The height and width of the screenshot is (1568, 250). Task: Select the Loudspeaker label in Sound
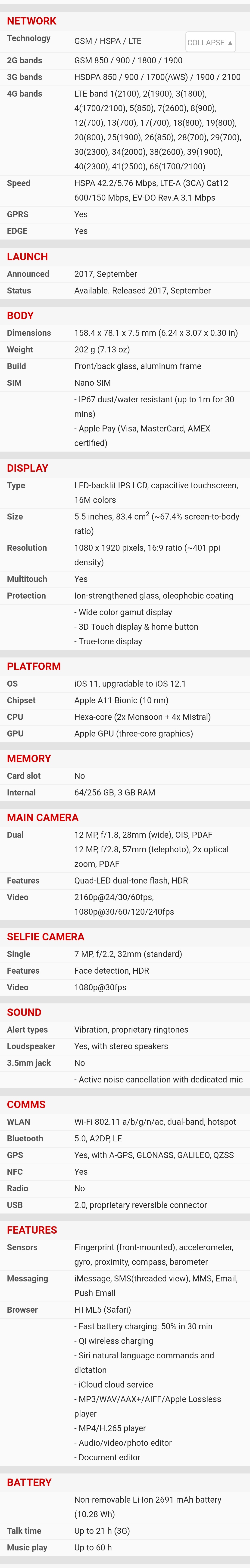(31, 1046)
